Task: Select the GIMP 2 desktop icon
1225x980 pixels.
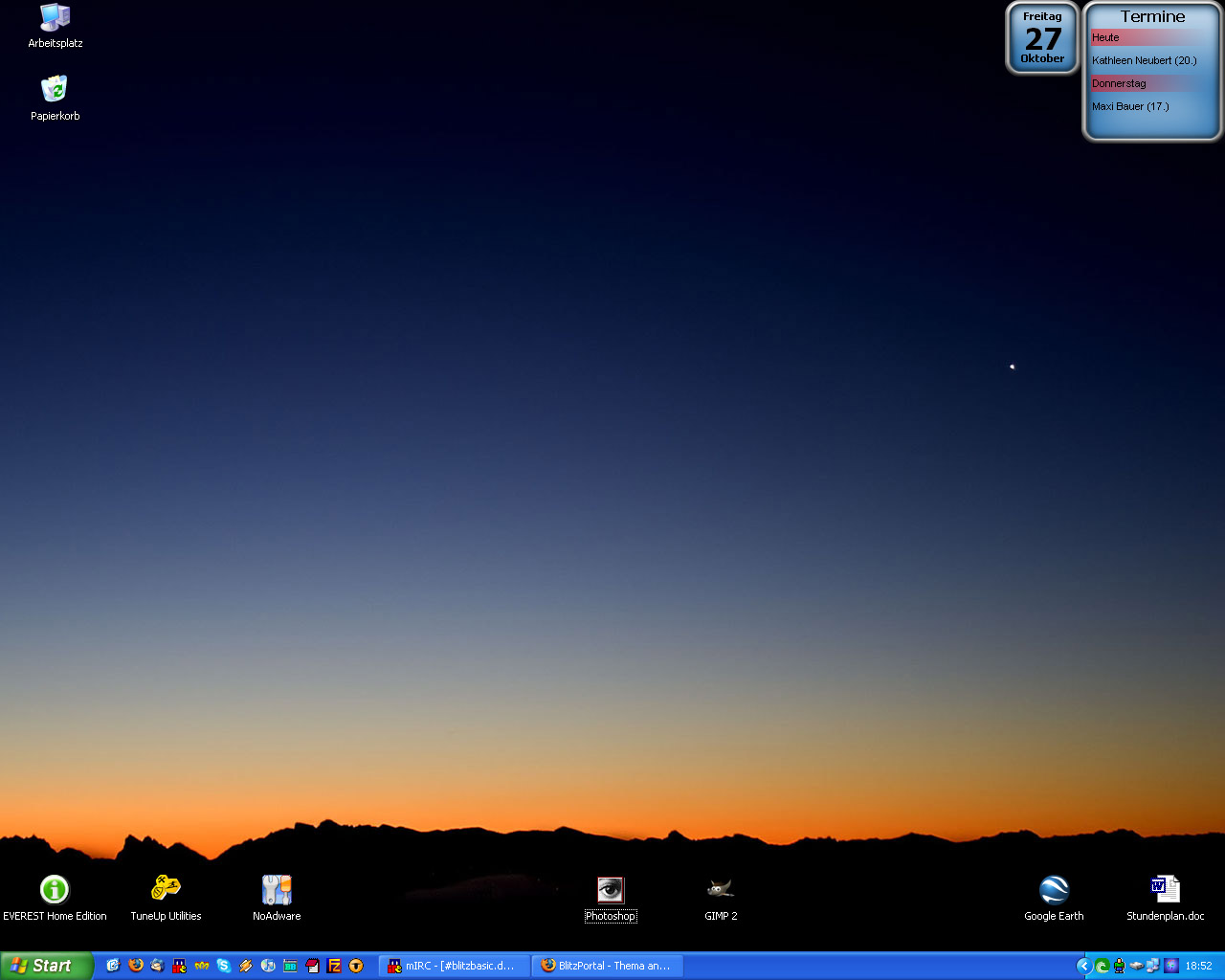Action: 721,890
